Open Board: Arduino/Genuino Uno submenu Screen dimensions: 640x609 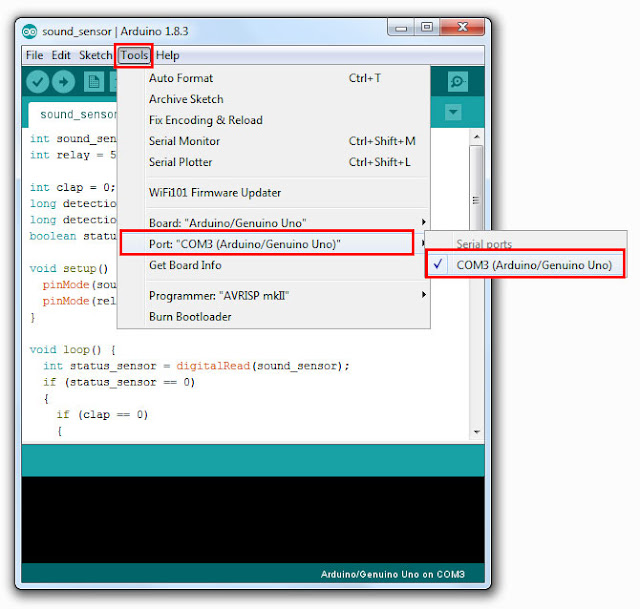[x=273, y=223]
